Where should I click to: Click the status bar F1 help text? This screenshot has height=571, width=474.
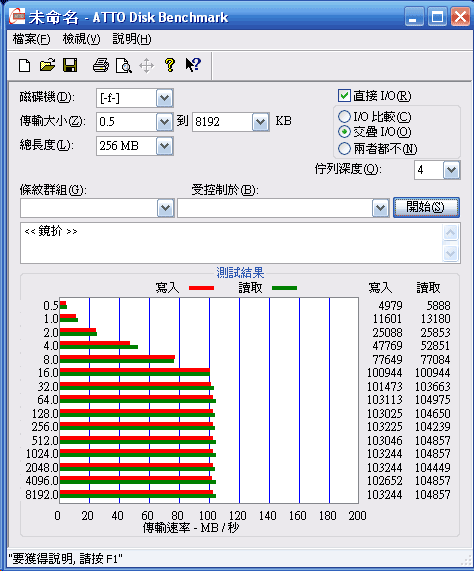65,559
